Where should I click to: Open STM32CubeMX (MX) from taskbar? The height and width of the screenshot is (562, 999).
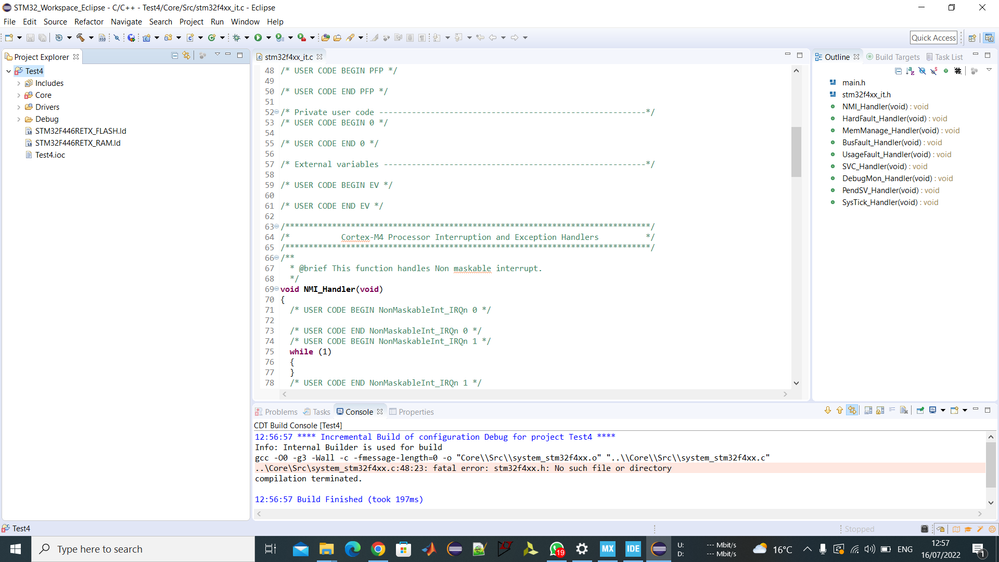click(607, 549)
